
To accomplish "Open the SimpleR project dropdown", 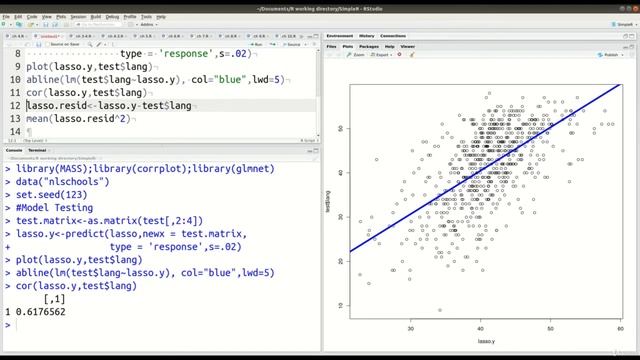I will 624,24.
